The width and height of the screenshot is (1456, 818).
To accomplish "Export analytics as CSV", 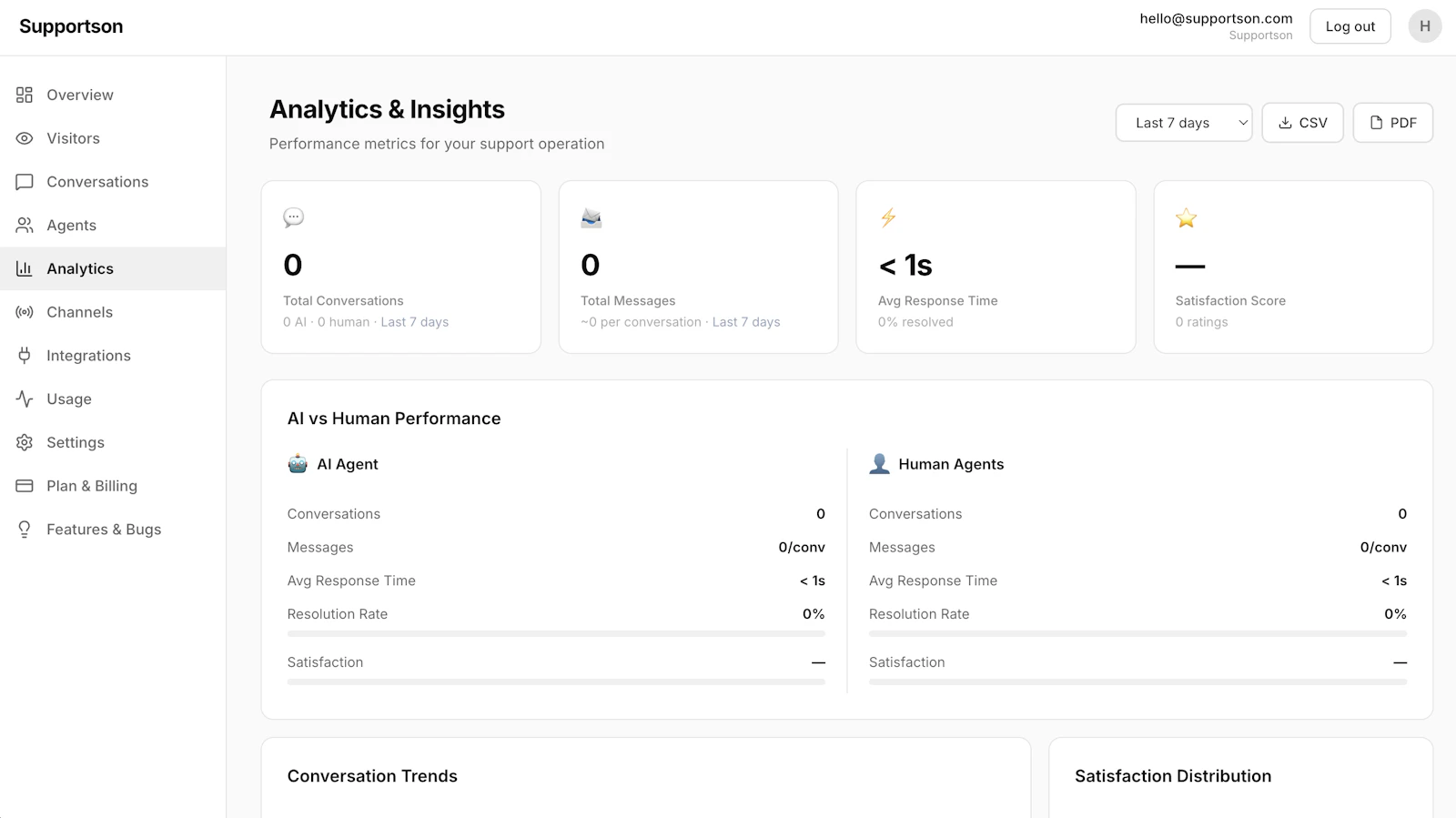I will click(x=1302, y=123).
